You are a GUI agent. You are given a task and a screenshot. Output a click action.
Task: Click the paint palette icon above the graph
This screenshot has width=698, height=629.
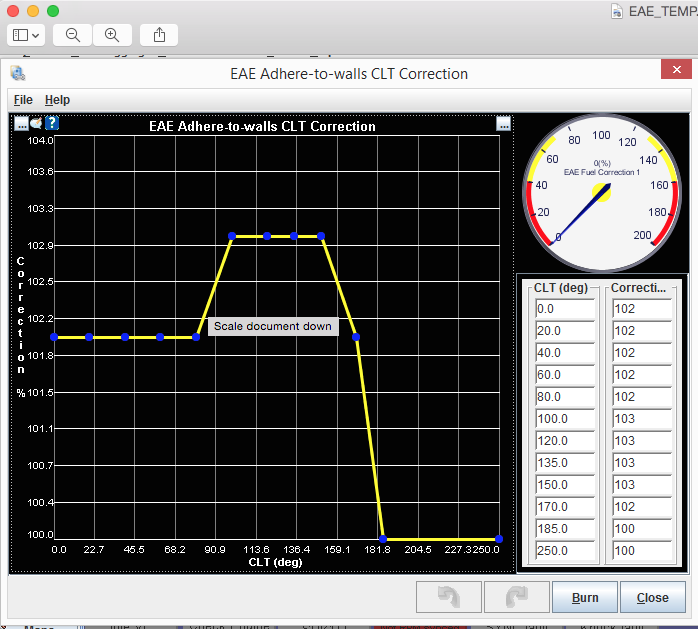coord(36,123)
